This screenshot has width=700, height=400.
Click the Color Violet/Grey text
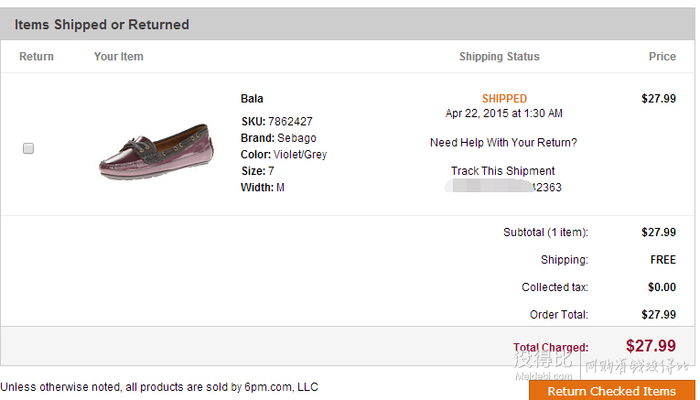(x=283, y=154)
